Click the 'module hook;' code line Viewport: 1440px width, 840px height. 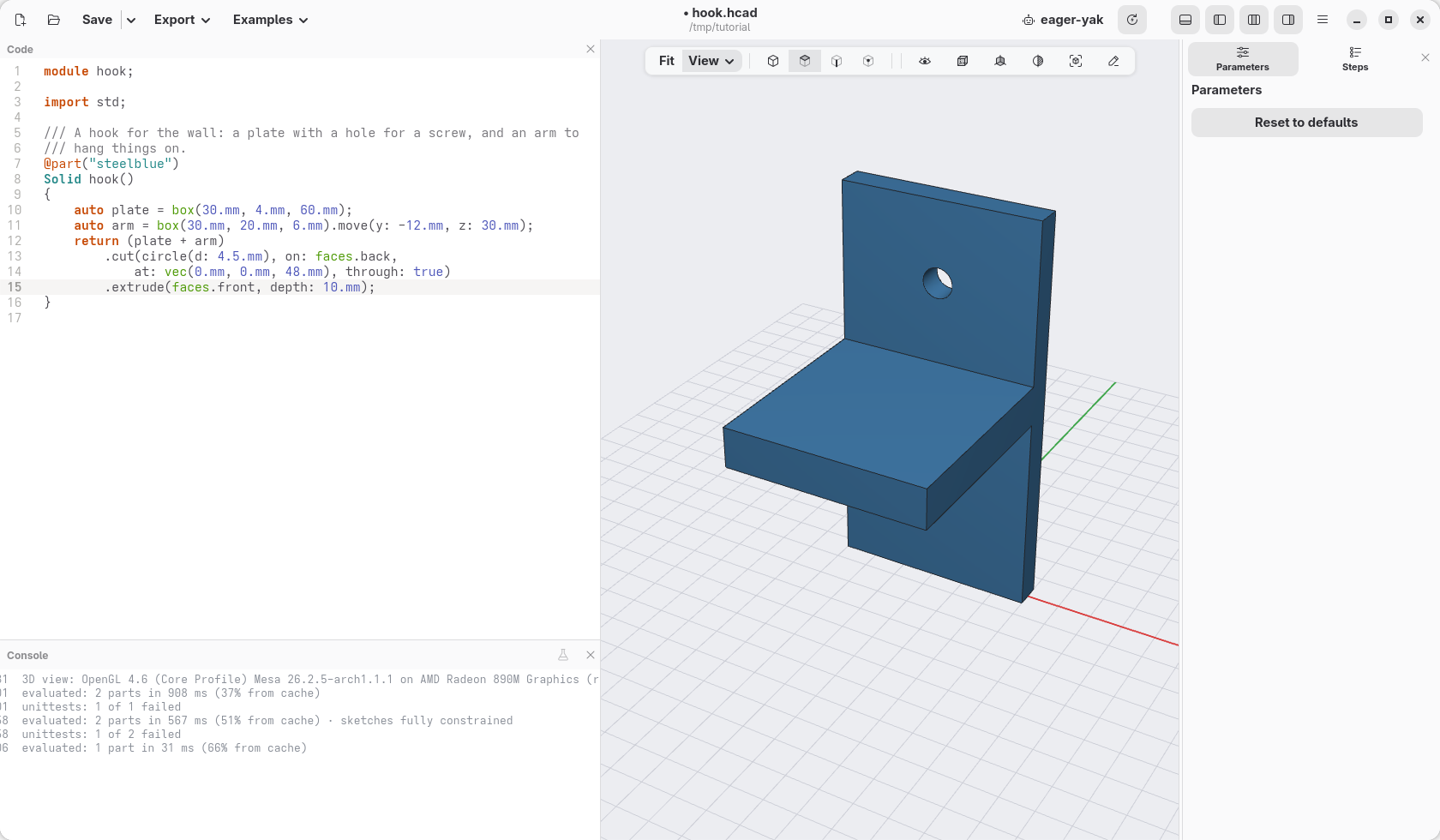click(89, 71)
